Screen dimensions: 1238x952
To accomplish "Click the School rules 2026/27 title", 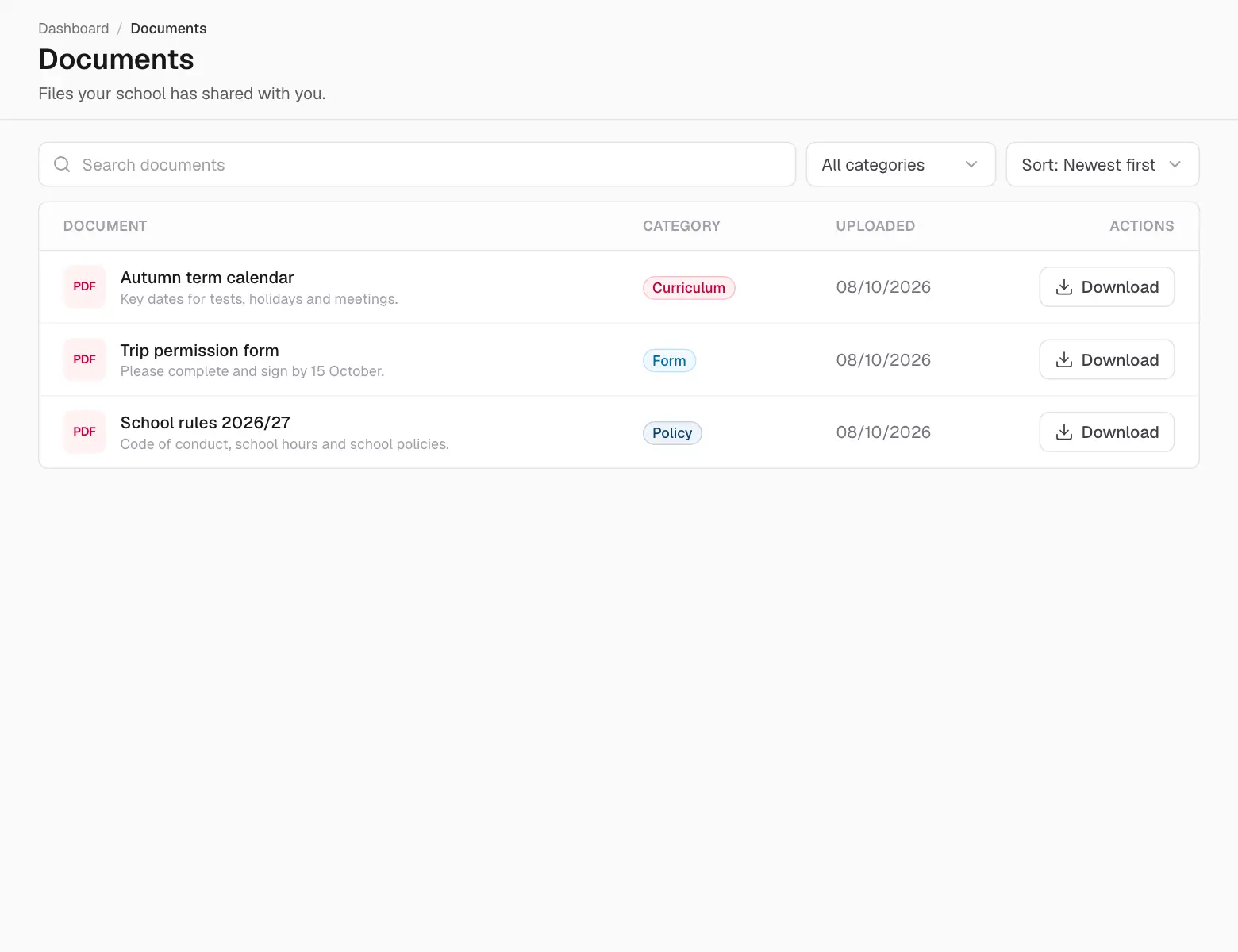I will [206, 423].
